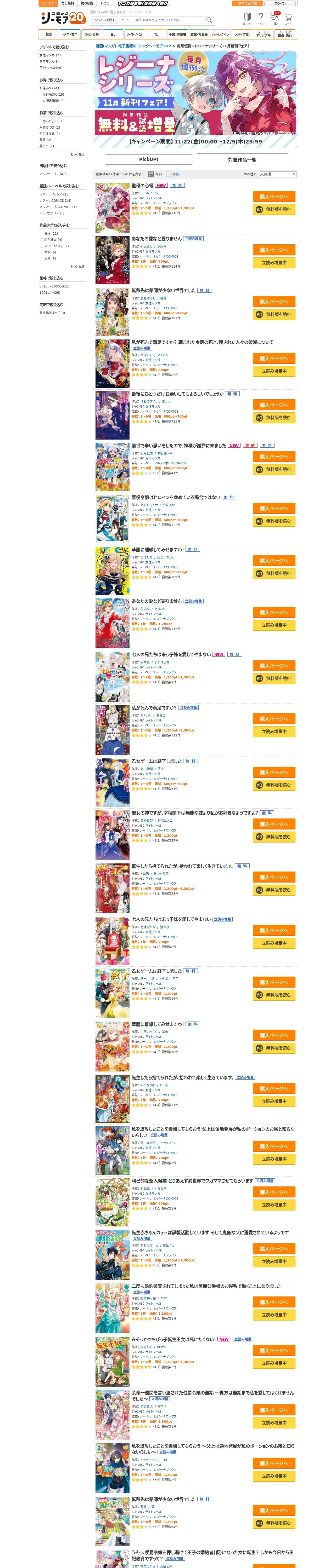Open the ジャンルで探す genre dropdown
This screenshot has height=1568, width=336.
tap(104, 20)
